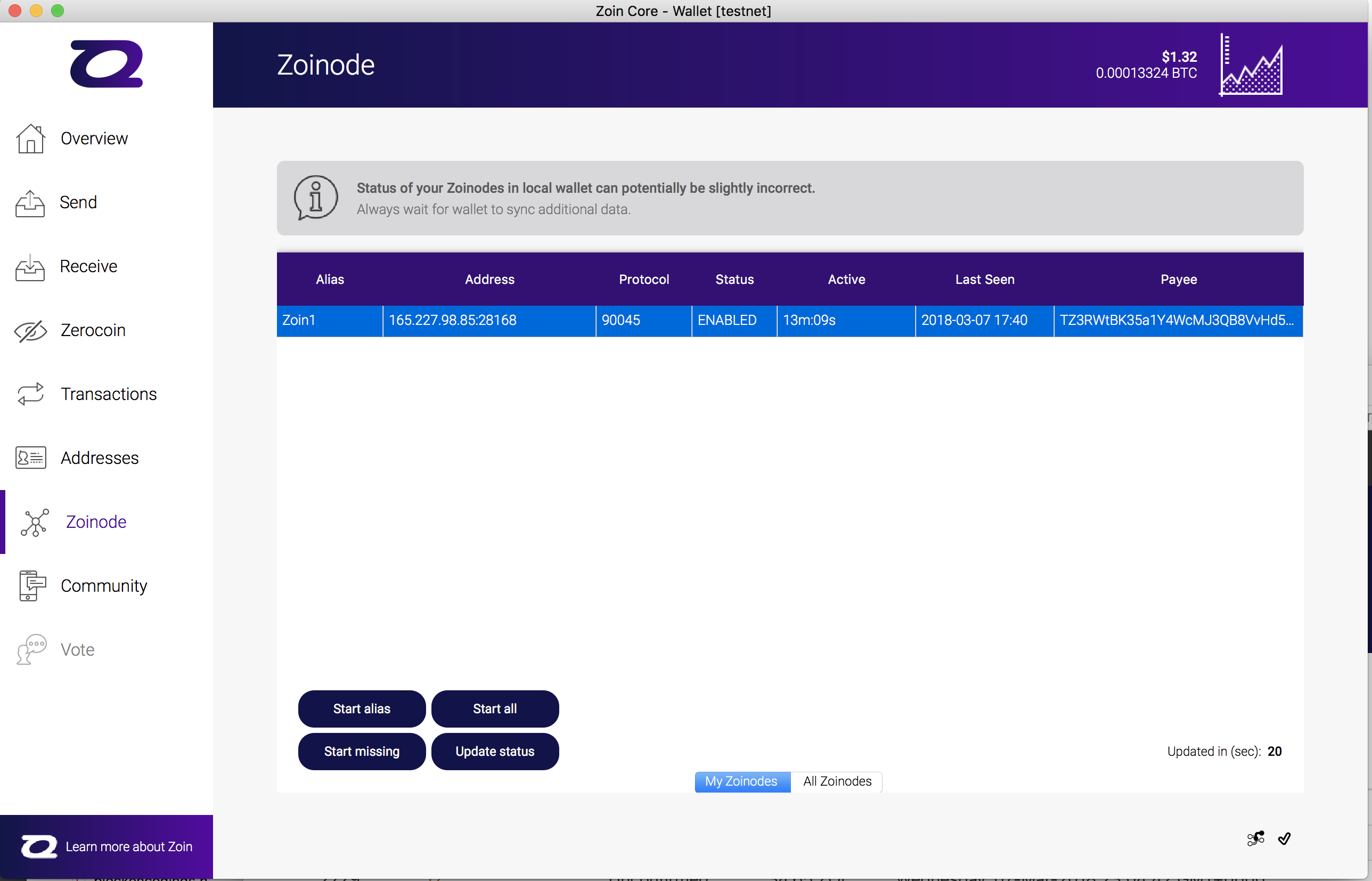Sort table by Address column header
The width and height of the screenshot is (1372, 881).
[x=489, y=280]
